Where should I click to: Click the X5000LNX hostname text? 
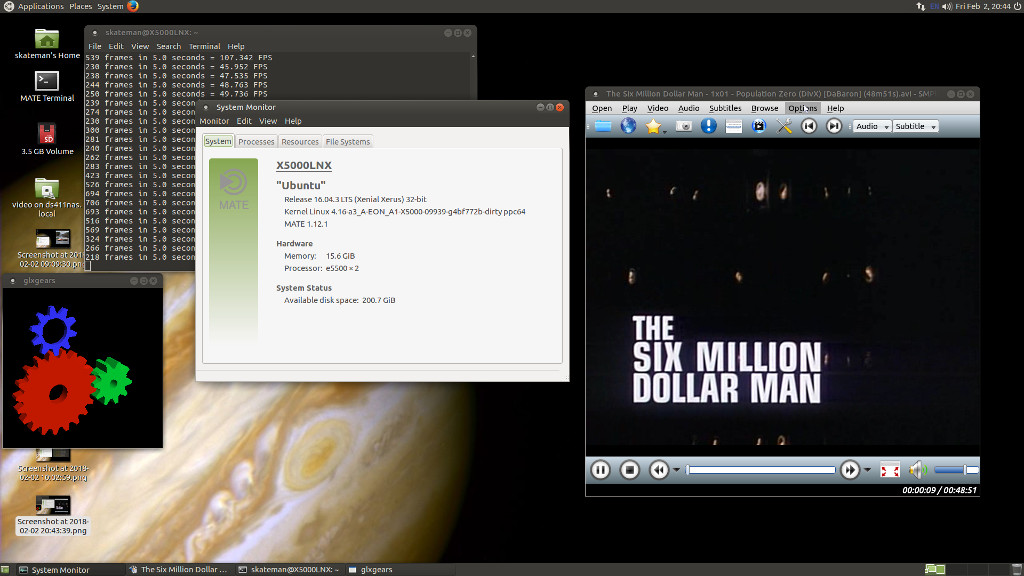coord(304,165)
